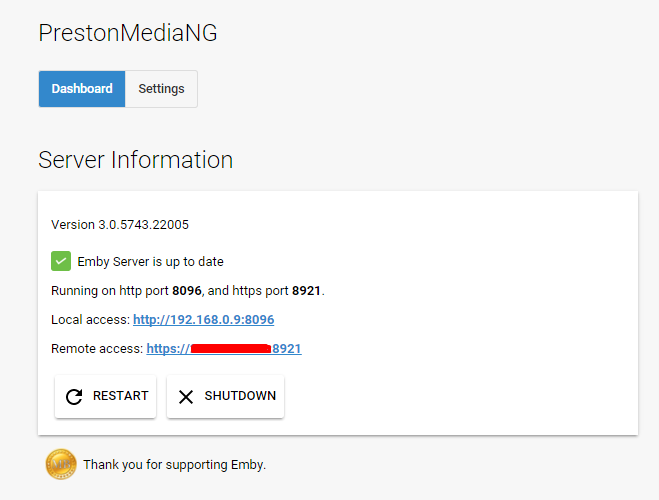659x500 pixels.
Task: Click the Version 3.0.5743.22005 text
Action: (120, 225)
